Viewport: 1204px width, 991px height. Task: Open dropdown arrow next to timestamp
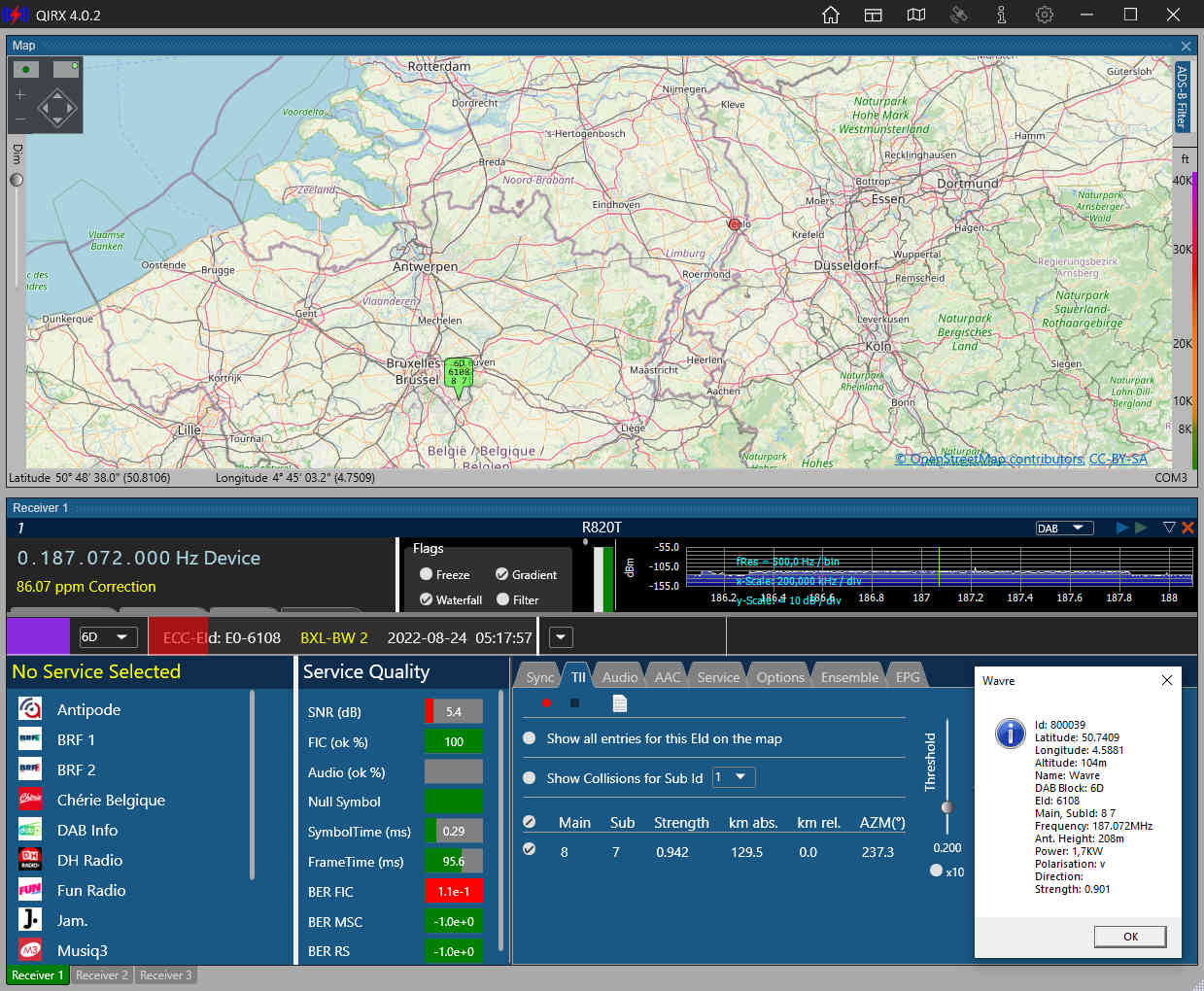pos(561,637)
